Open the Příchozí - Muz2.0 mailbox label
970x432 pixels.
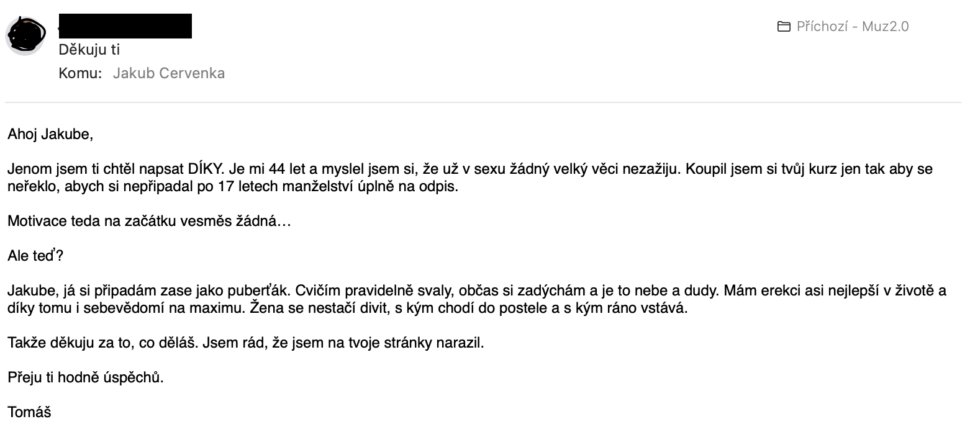pyautogui.click(x=852, y=27)
